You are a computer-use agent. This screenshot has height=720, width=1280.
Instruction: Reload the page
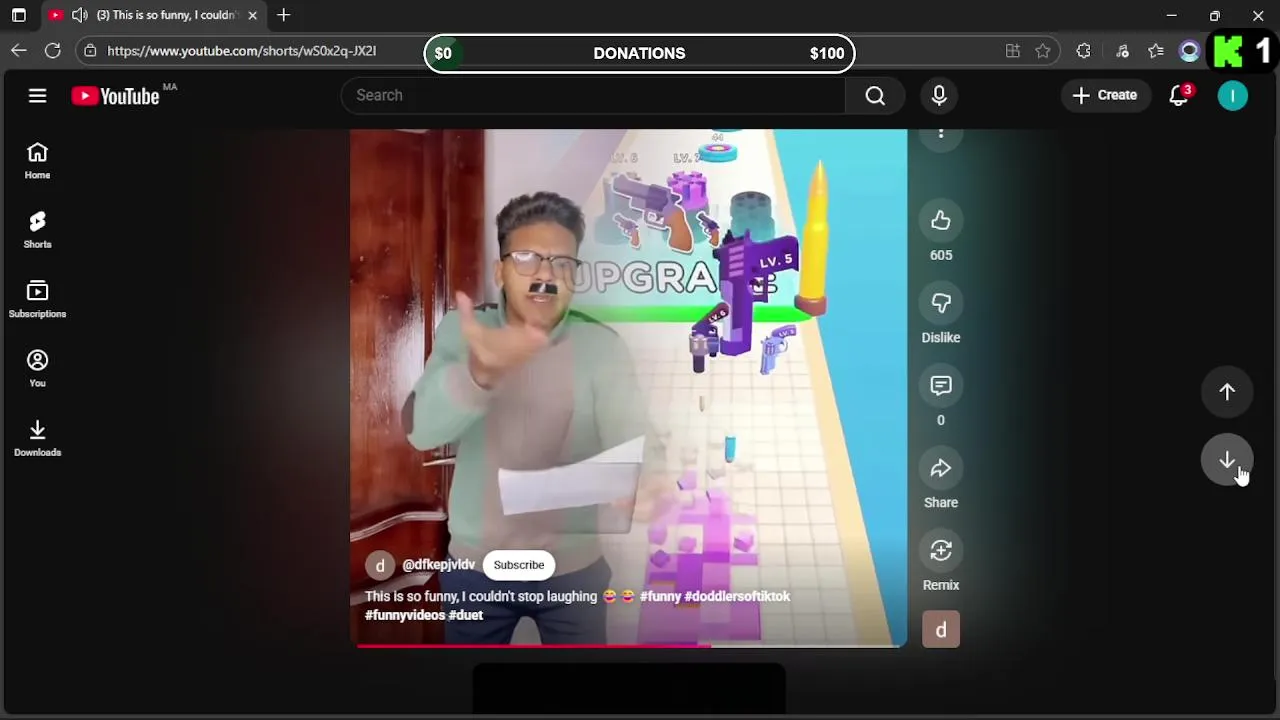pos(53,51)
